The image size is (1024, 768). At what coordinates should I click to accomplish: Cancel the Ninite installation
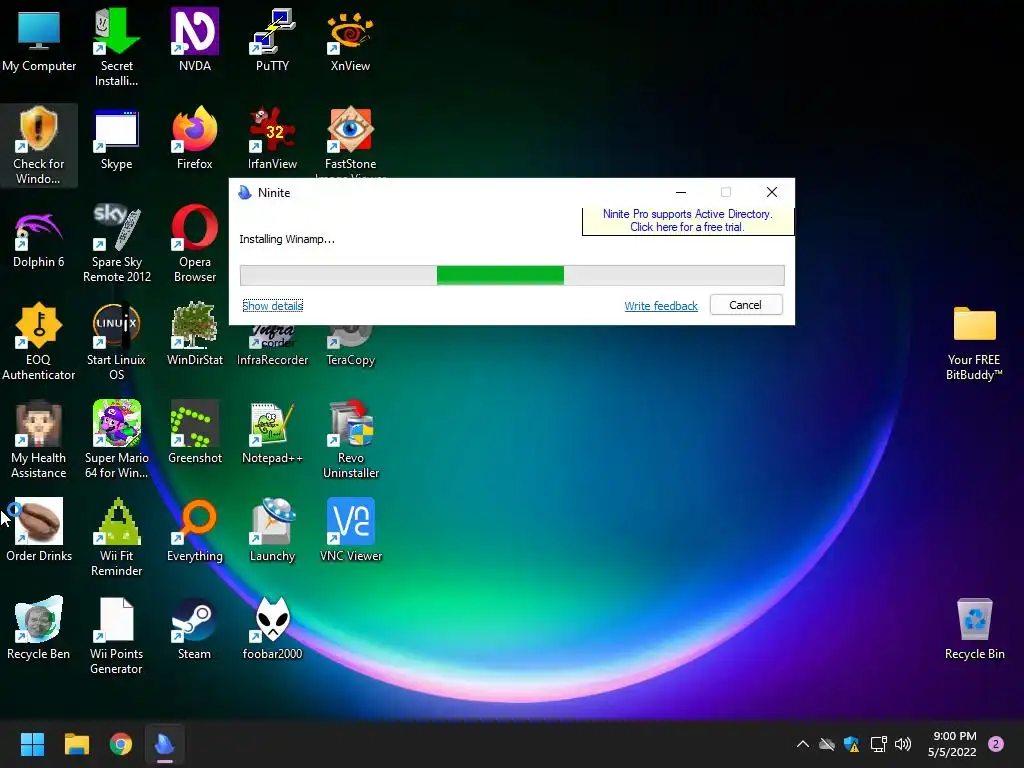click(745, 305)
